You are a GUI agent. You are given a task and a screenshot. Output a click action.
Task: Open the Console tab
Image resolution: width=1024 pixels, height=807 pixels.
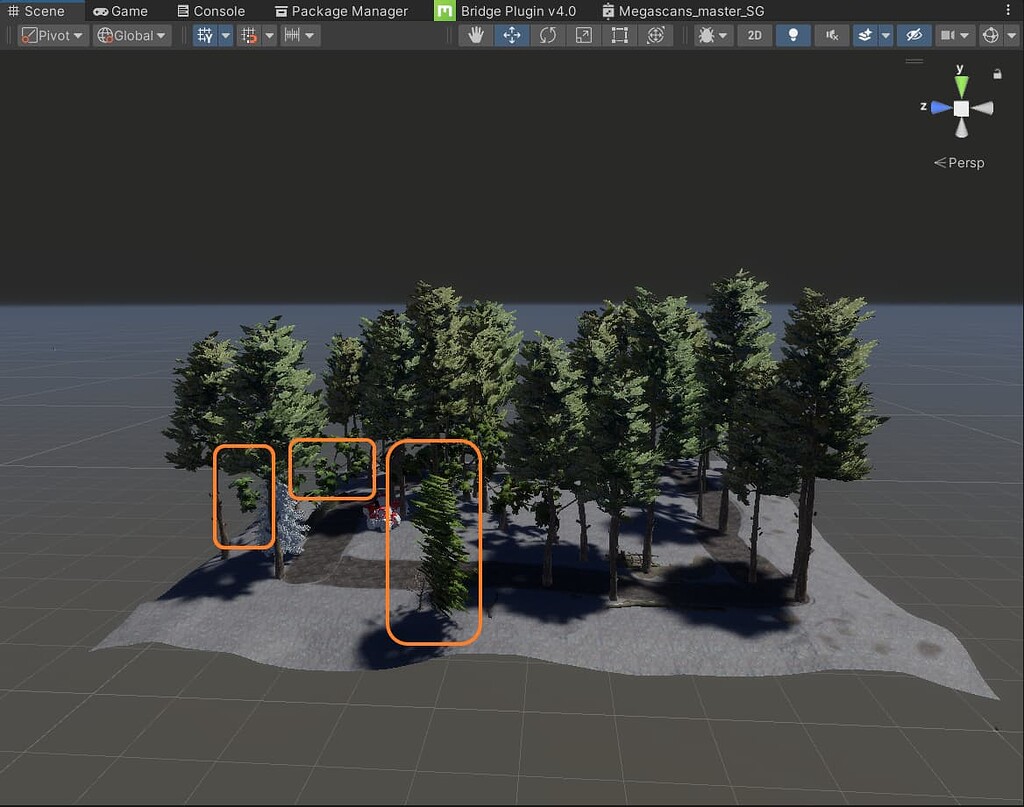[x=211, y=11]
